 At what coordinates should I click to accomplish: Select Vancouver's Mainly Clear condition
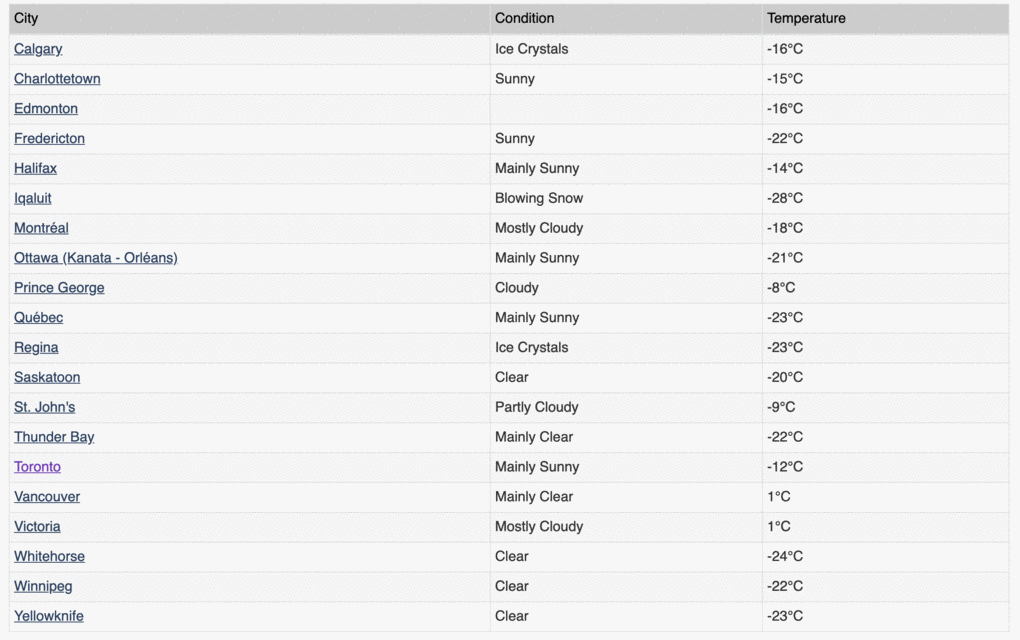534,497
